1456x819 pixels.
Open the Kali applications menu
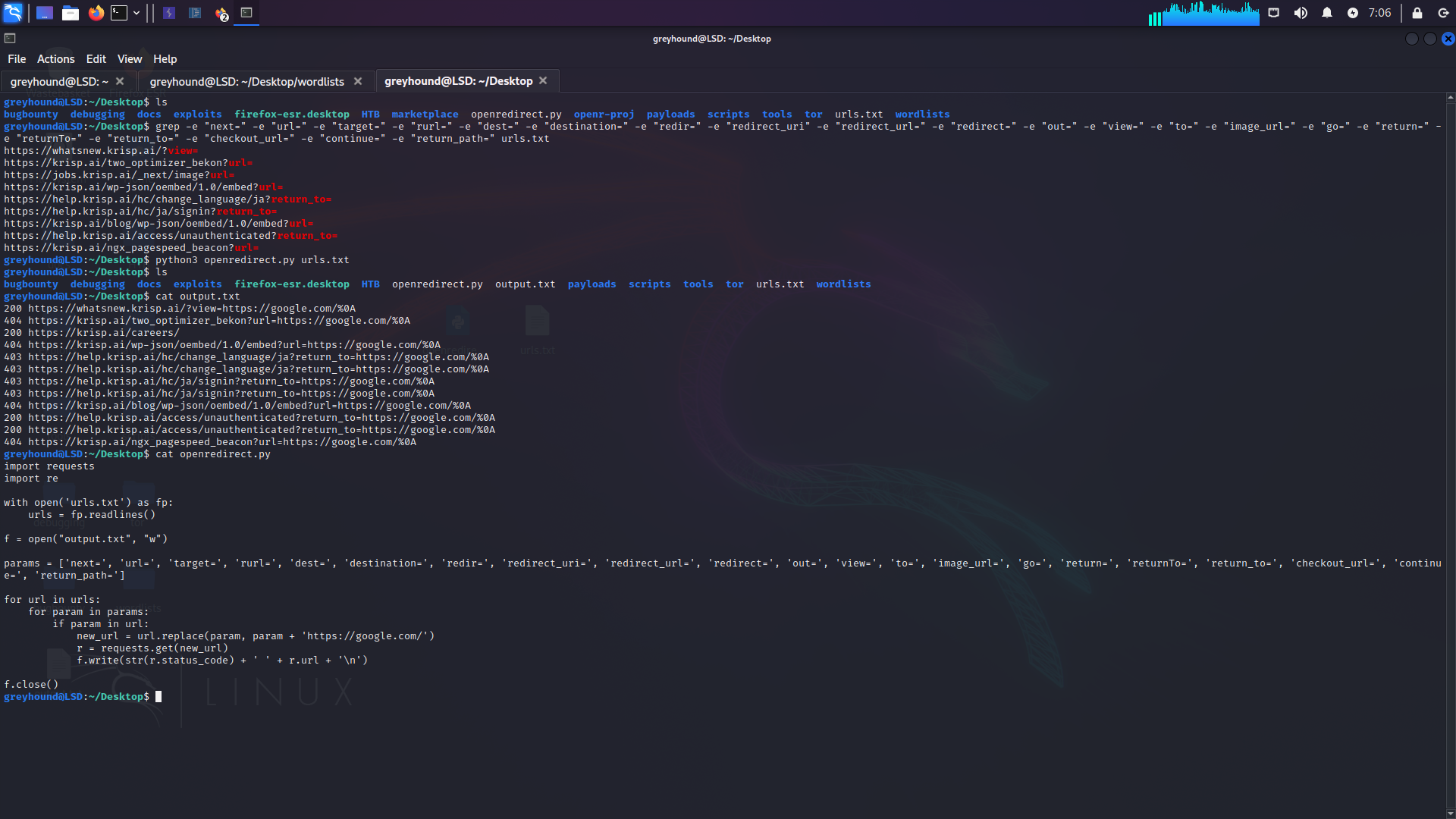[x=13, y=13]
